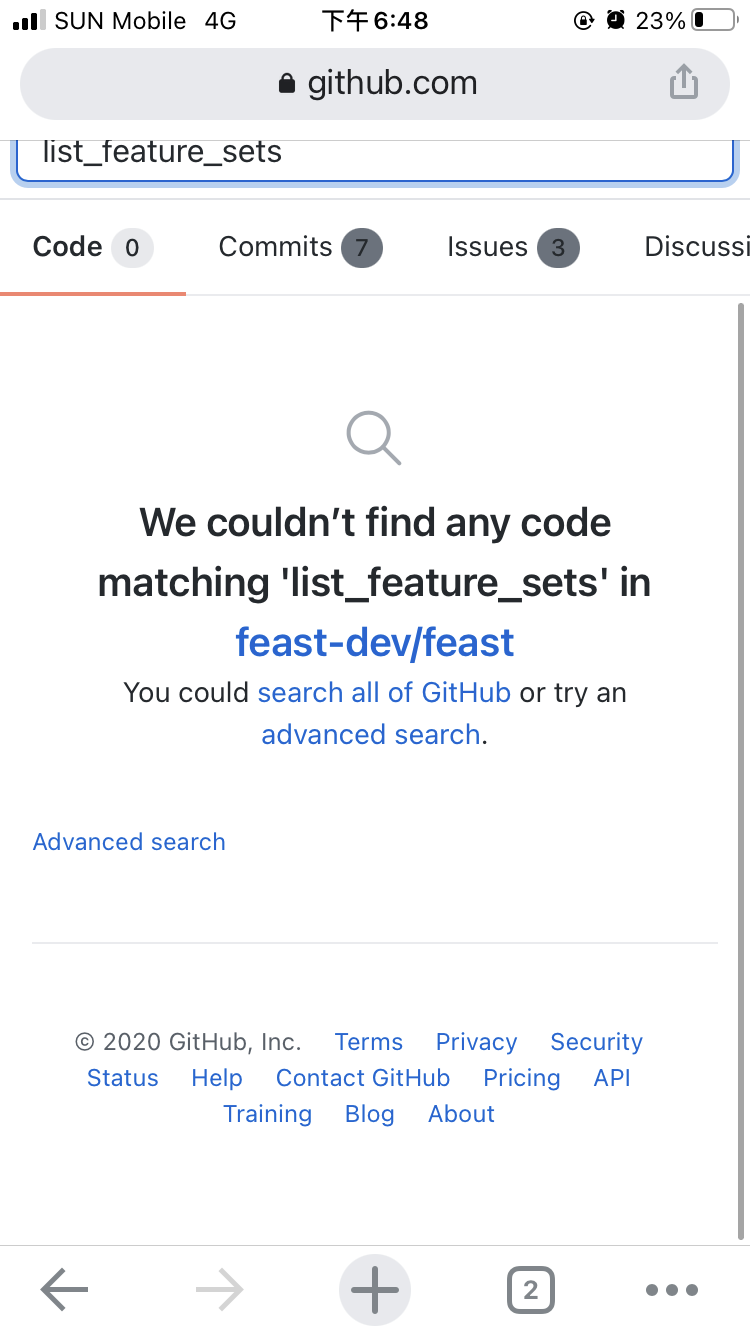Open a new tab with the plus icon

[x=373, y=1289]
